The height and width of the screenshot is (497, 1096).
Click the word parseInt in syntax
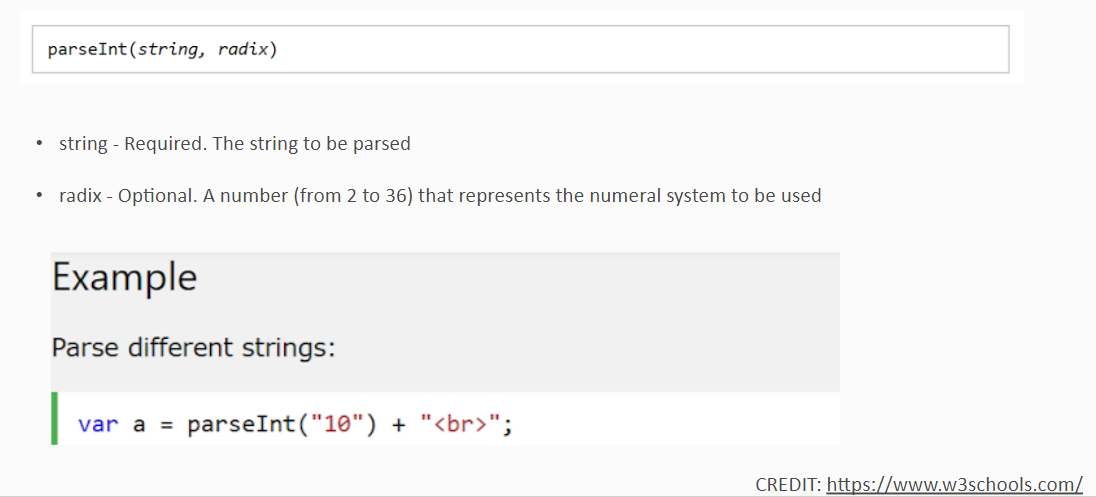coord(88,50)
